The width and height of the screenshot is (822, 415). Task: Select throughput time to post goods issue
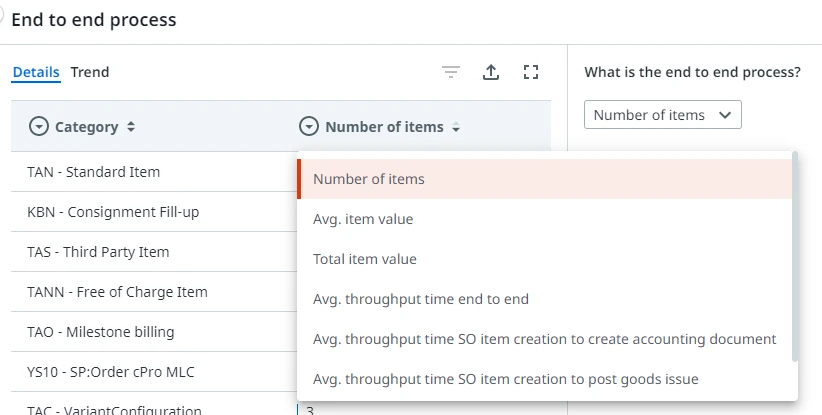point(545,379)
